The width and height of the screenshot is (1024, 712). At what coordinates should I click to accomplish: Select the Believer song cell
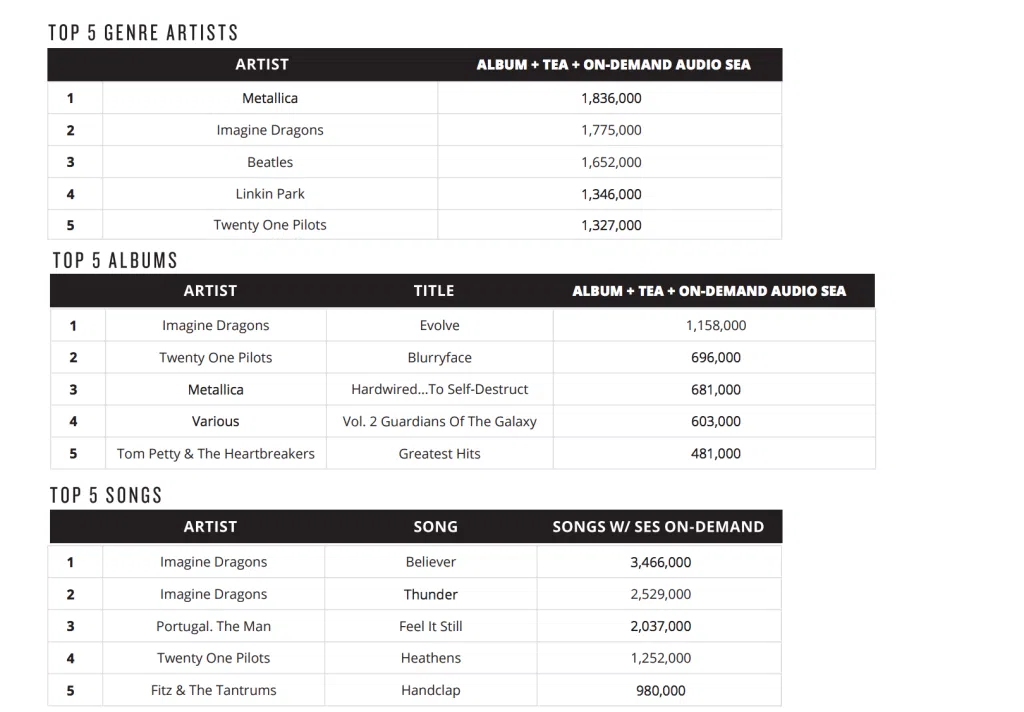[x=431, y=562]
